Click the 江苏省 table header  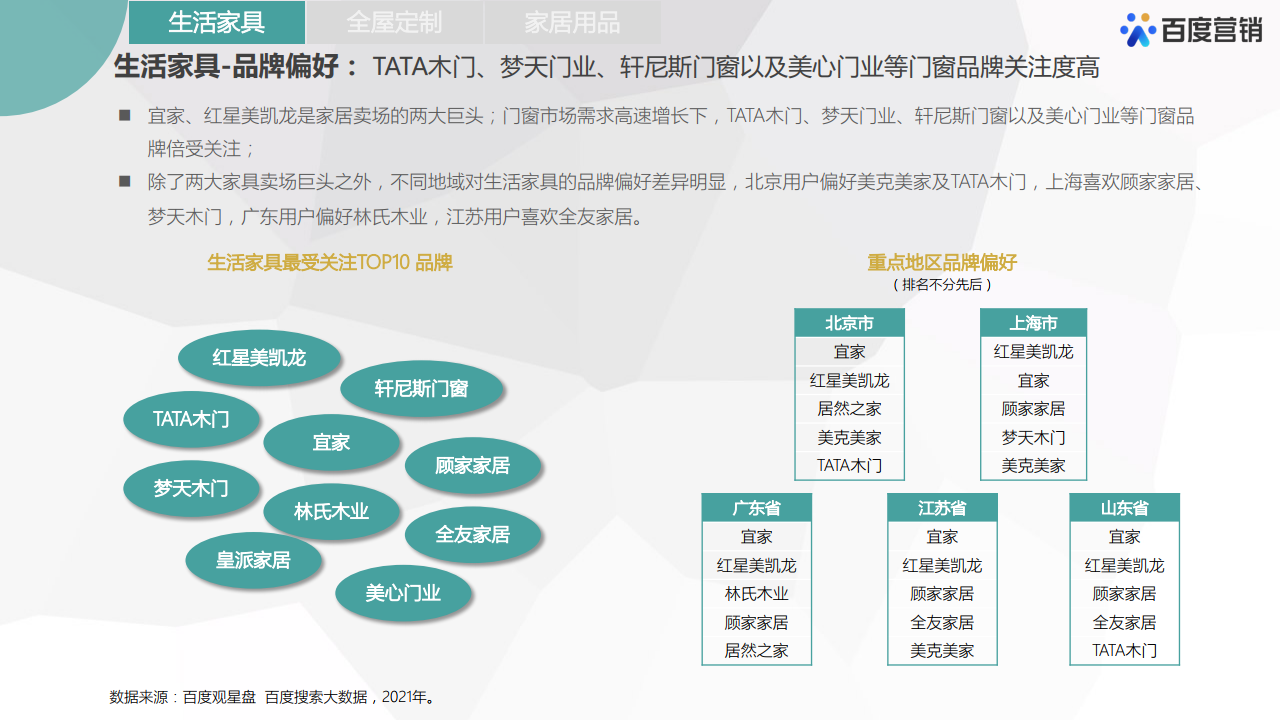(x=942, y=508)
